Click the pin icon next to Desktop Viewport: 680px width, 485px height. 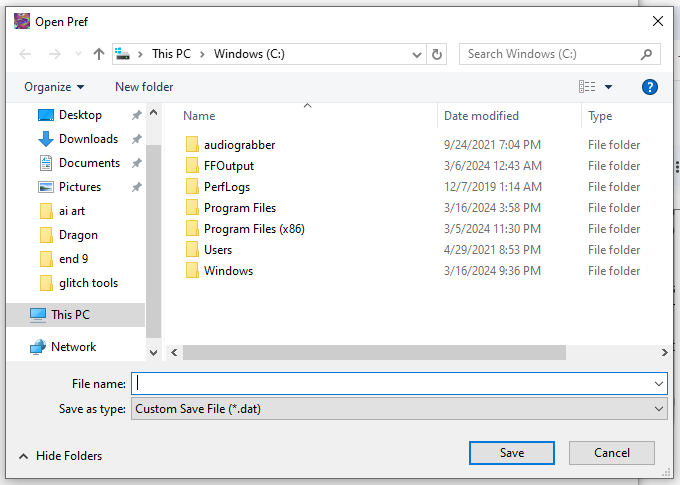coord(137,115)
